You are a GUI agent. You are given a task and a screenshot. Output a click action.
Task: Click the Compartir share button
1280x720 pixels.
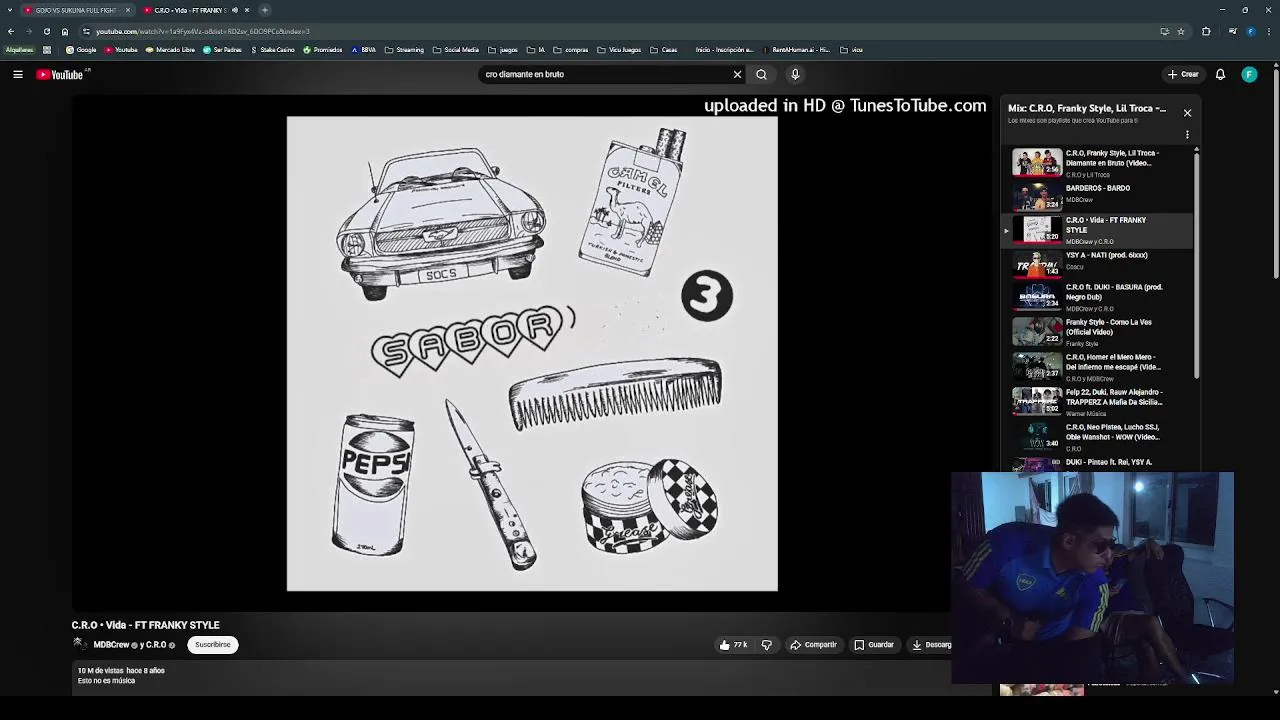pos(813,645)
